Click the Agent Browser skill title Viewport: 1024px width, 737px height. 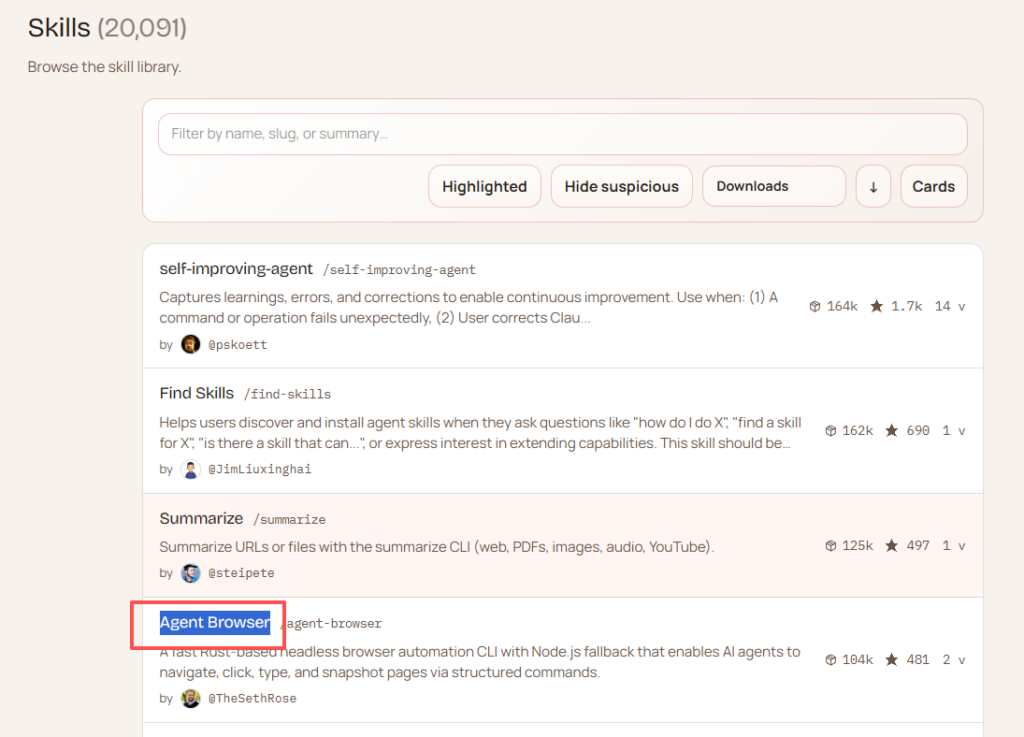point(215,622)
